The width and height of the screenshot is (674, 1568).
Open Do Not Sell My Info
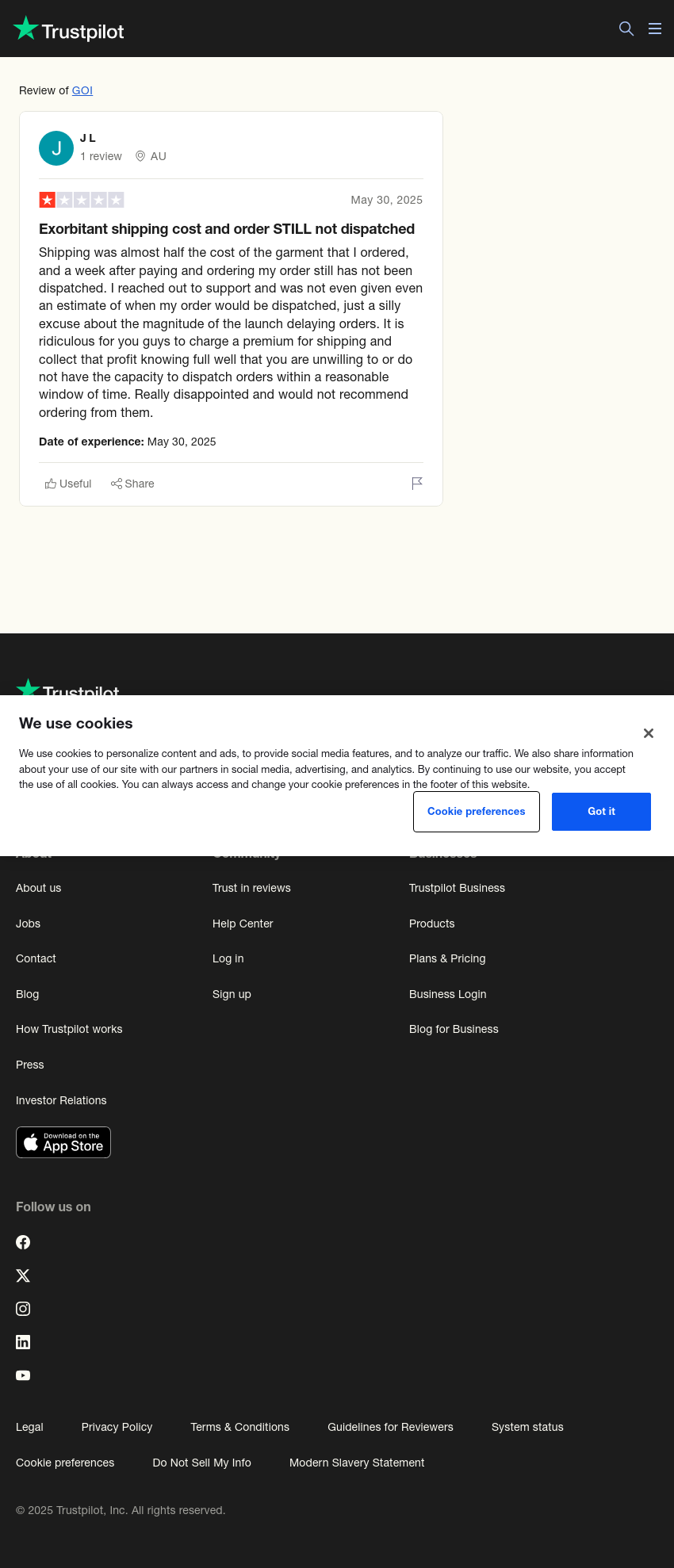point(201,1463)
